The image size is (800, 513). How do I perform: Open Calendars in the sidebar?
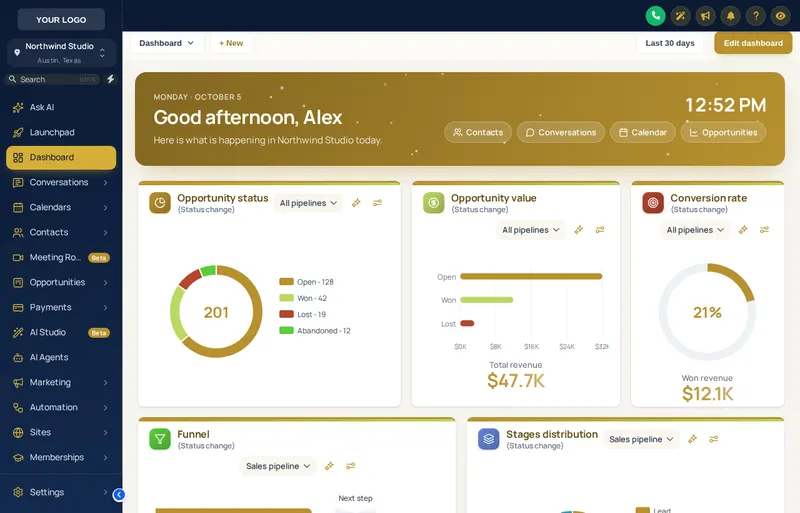(61, 207)
